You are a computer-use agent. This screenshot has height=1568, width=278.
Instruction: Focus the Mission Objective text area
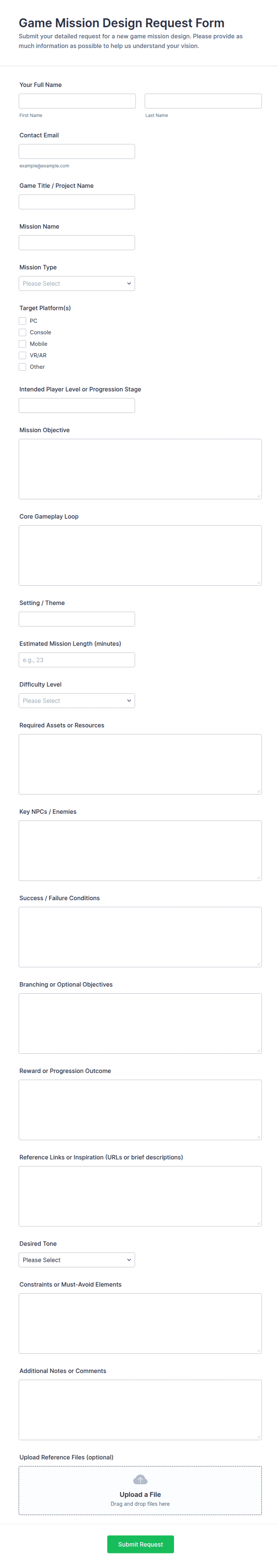(140, 469)
